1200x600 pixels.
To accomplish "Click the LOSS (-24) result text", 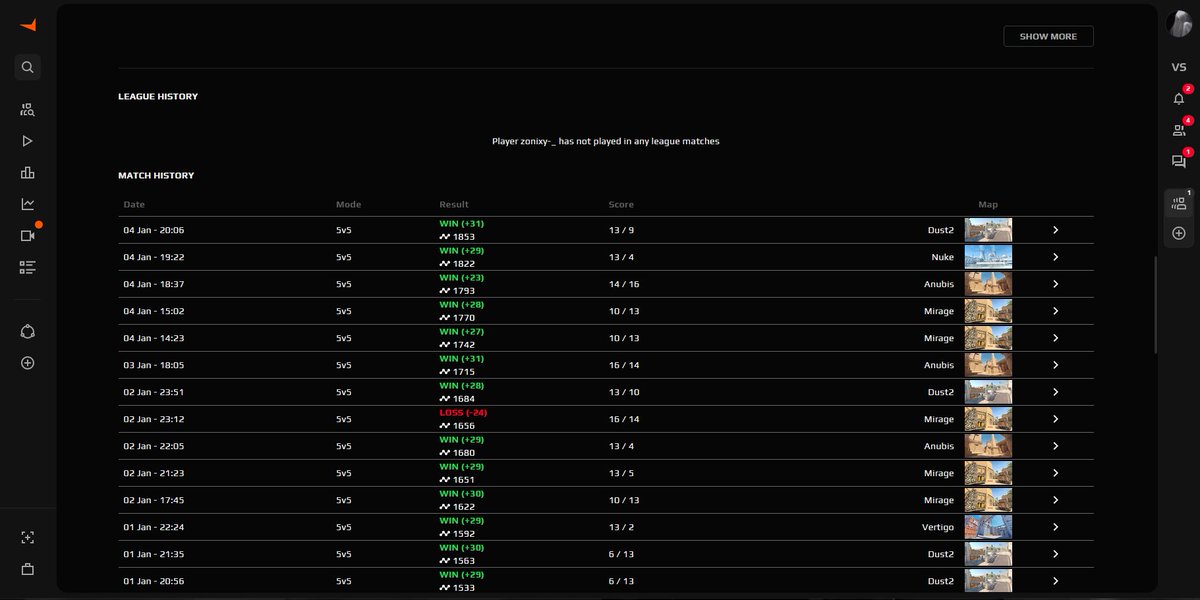I will tap(463, 412).
